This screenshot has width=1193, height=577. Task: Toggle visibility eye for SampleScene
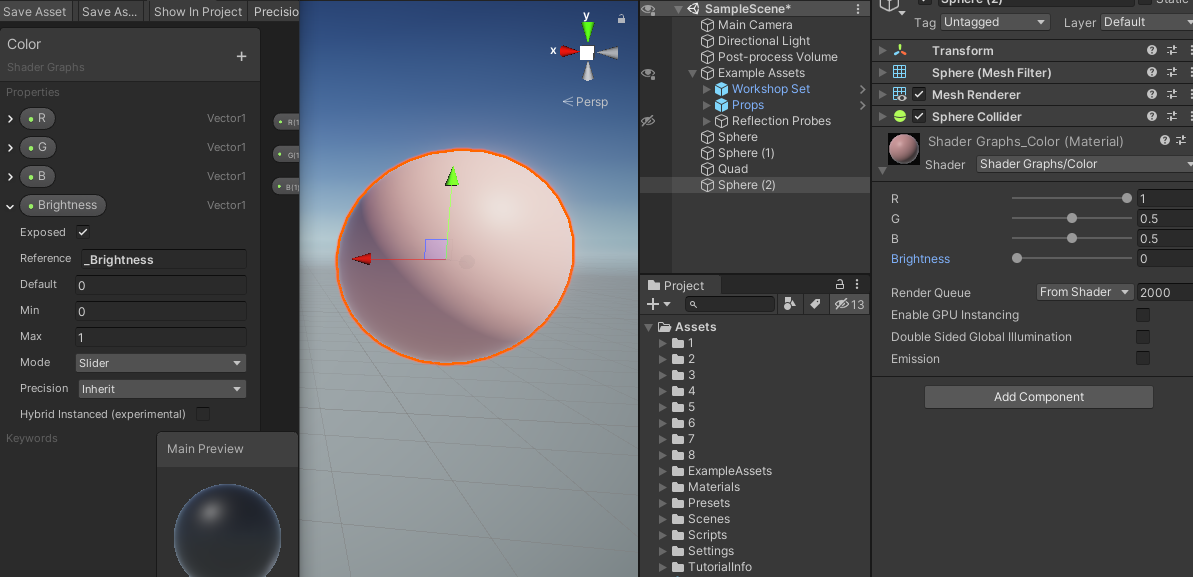coord(648,9)
